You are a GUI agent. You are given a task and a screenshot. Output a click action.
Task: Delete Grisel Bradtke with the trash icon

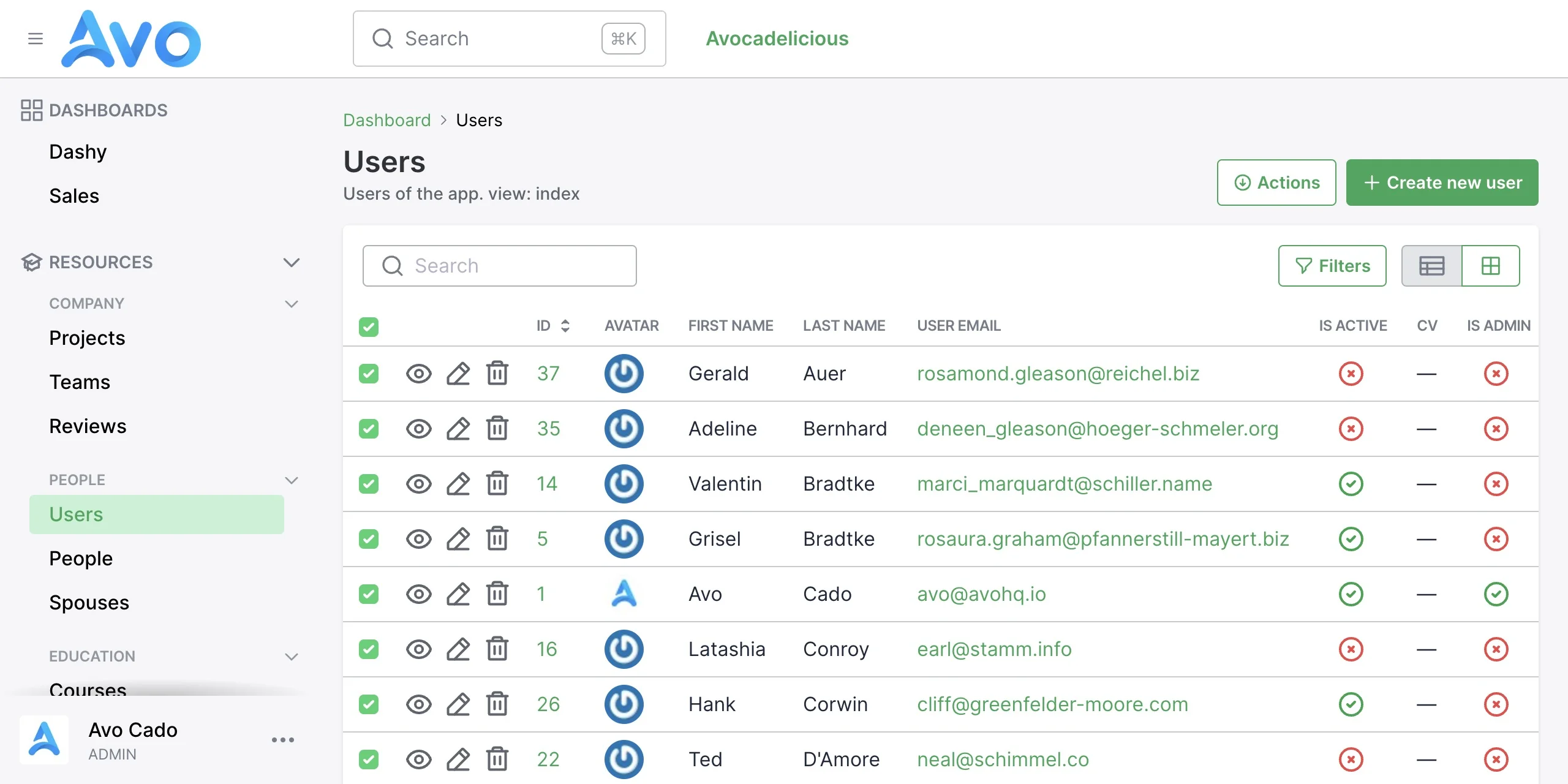(497, 538)
